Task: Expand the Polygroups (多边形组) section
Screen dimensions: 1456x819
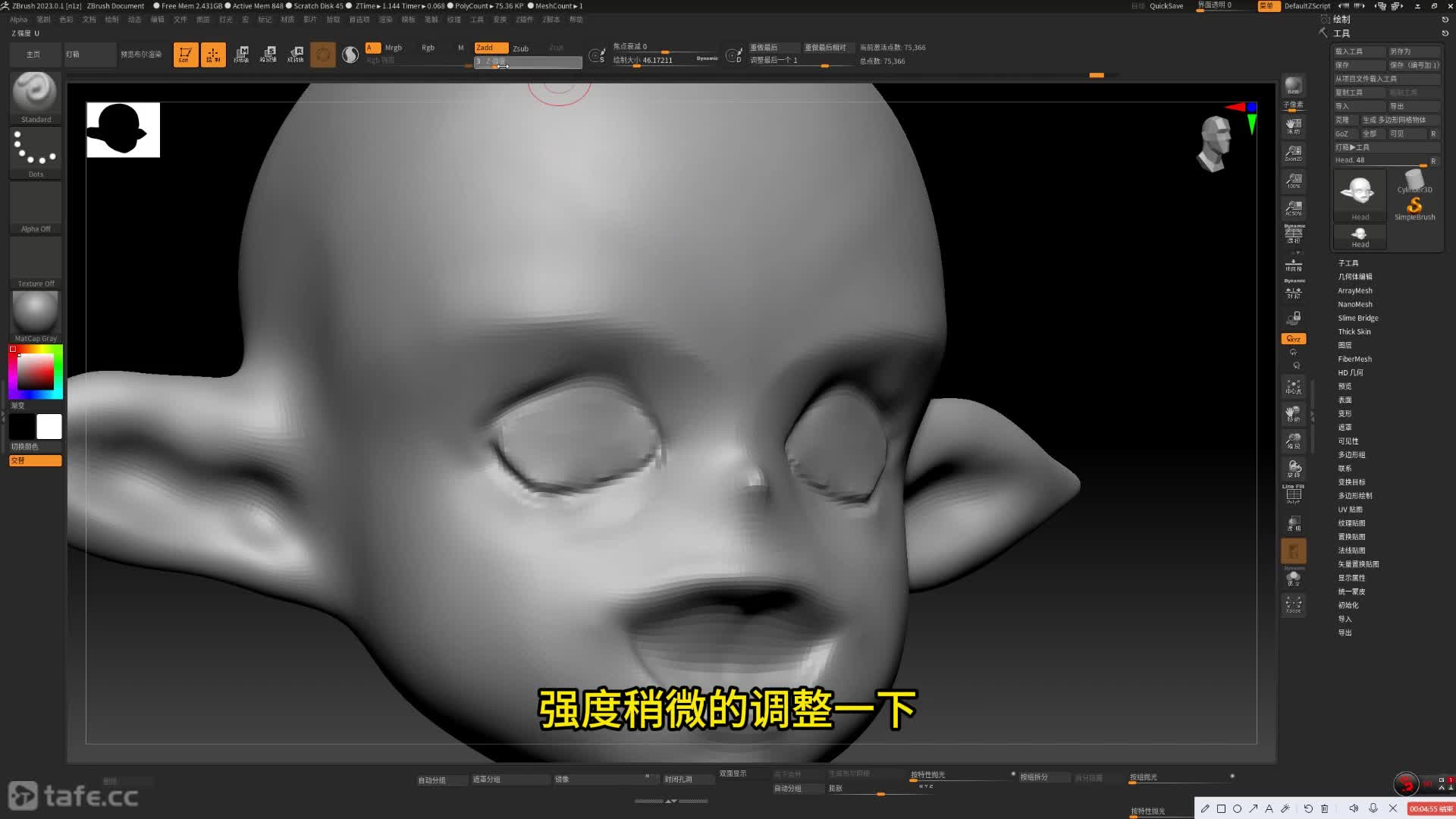Action: (1351, 454)
